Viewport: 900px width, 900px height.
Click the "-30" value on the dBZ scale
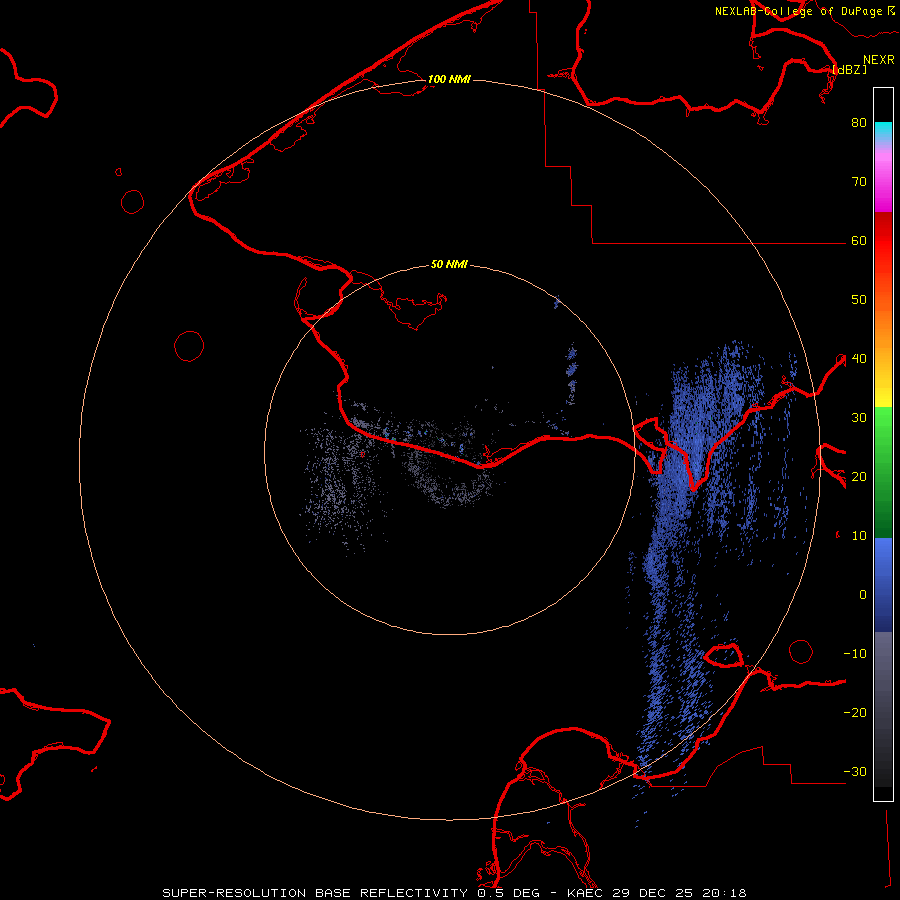[855, 771]
